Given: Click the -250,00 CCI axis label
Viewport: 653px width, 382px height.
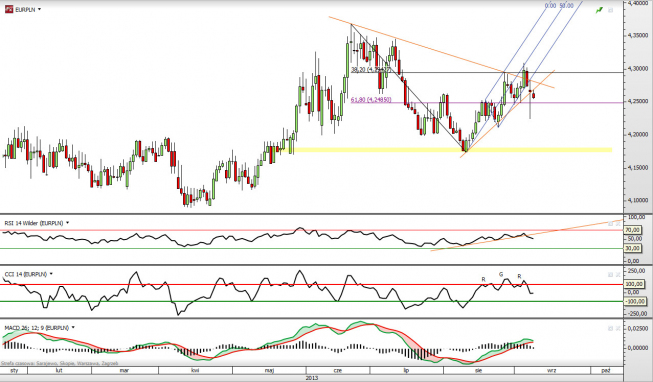Looking at the screenshot, I should 637,314.
